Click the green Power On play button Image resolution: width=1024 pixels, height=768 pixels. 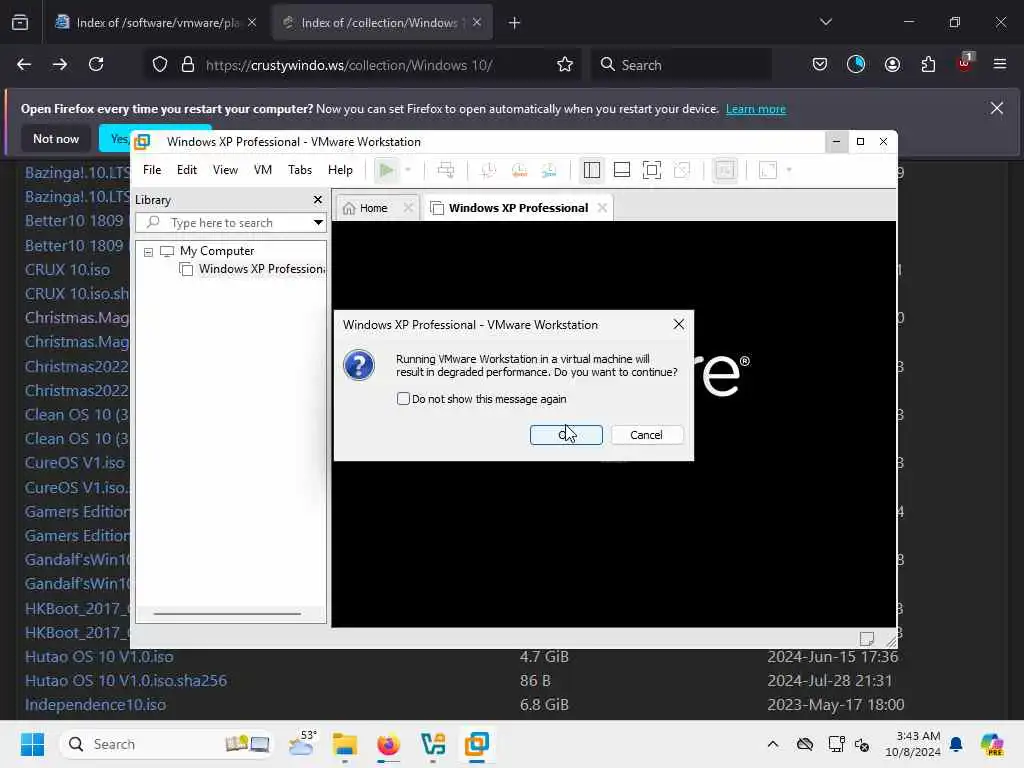[386, 170]
